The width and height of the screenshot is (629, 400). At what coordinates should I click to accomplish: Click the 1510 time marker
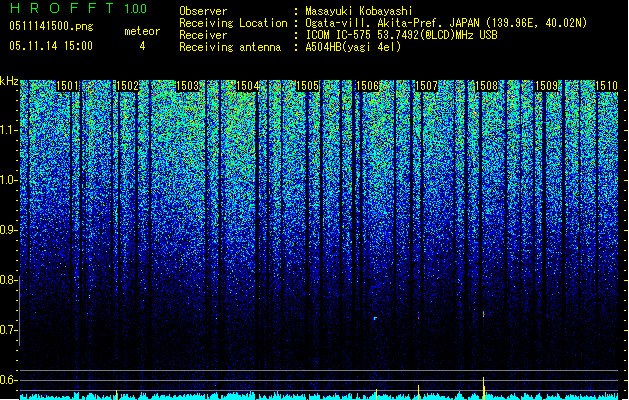coord(606,86)
